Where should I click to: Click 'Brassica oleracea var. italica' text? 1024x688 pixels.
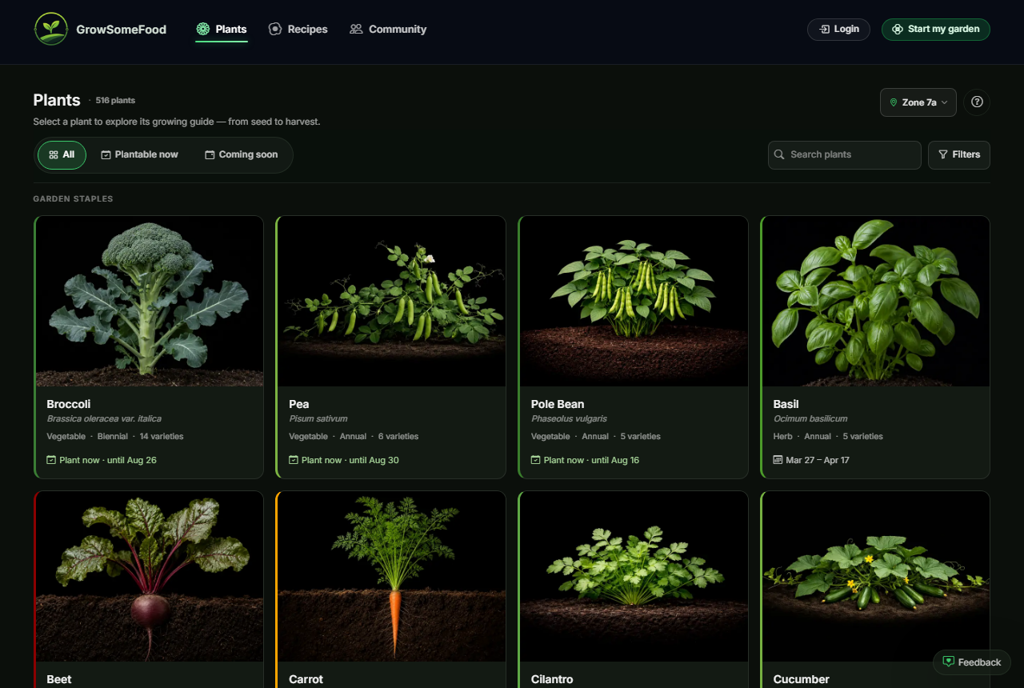coord(104,419)
